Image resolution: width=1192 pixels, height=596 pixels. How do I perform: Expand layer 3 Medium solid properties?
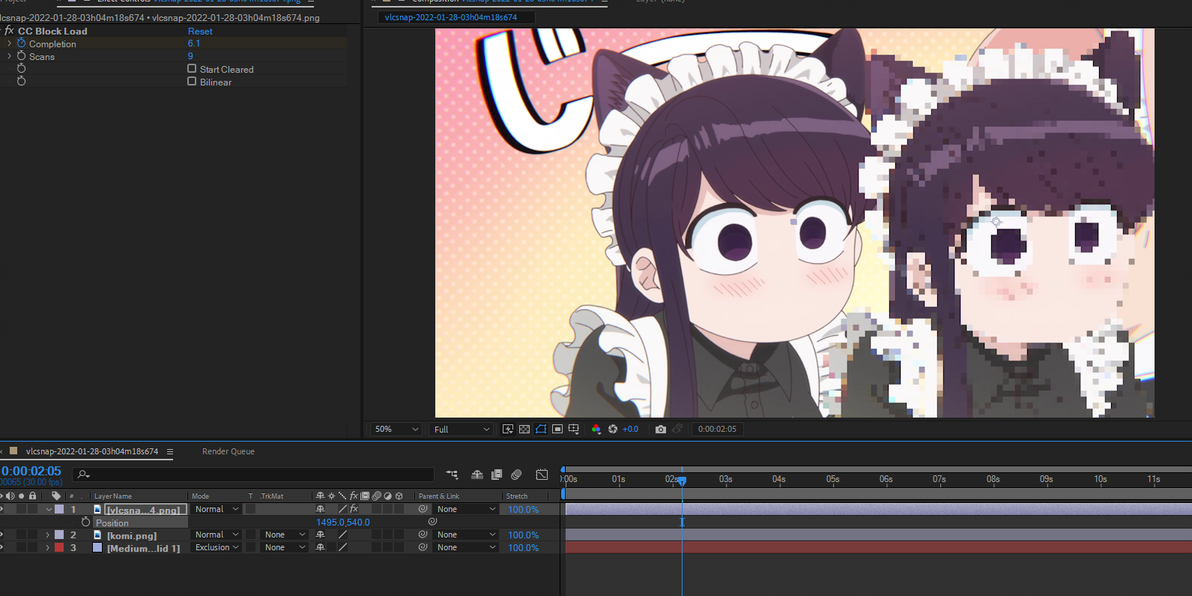[47, 547]
